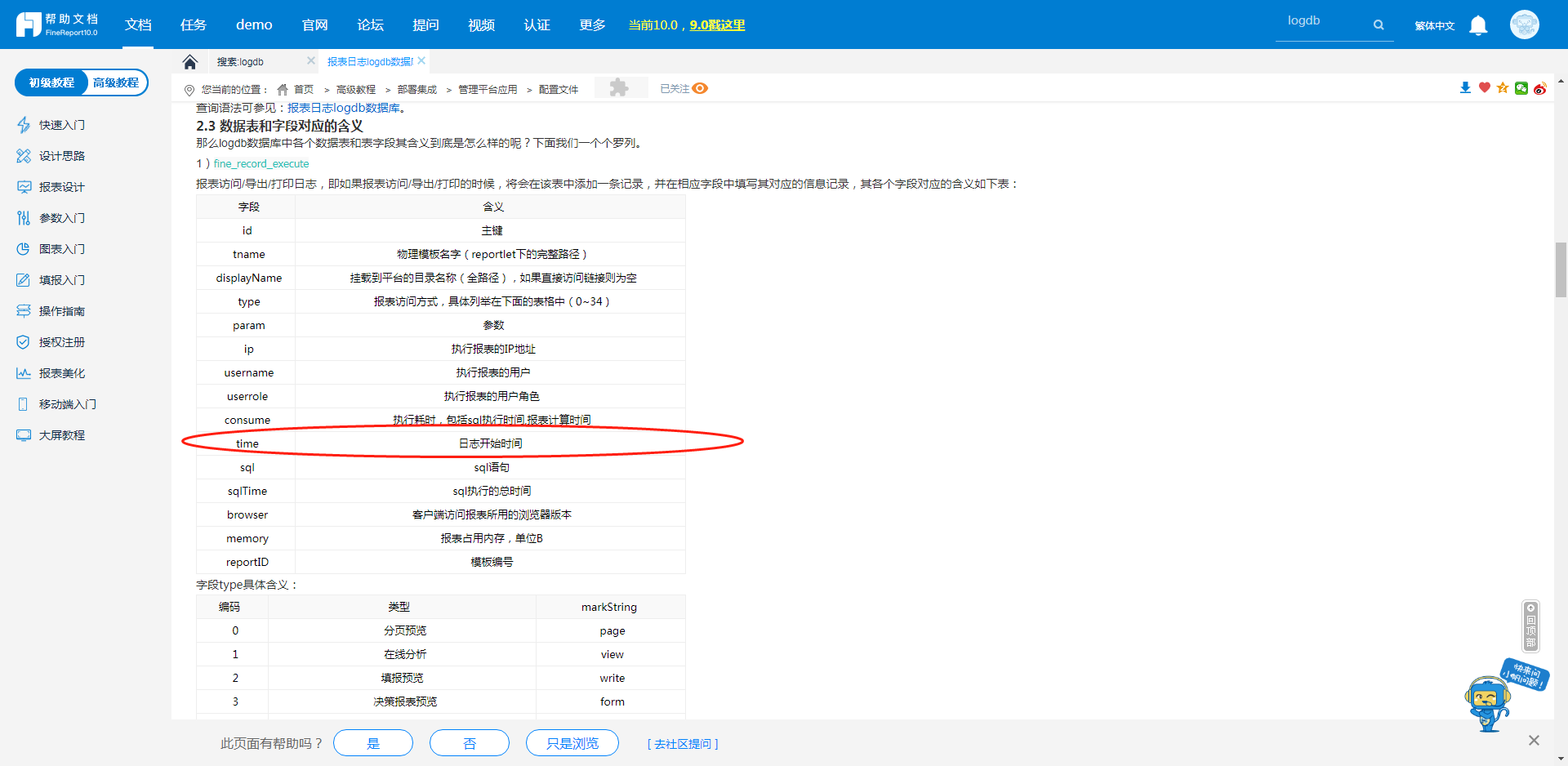Image resolution: width=1568 pixels, height=766 pixels.
Task: Expand 报表设计 in the sidebar
Action: click(61, 187)
